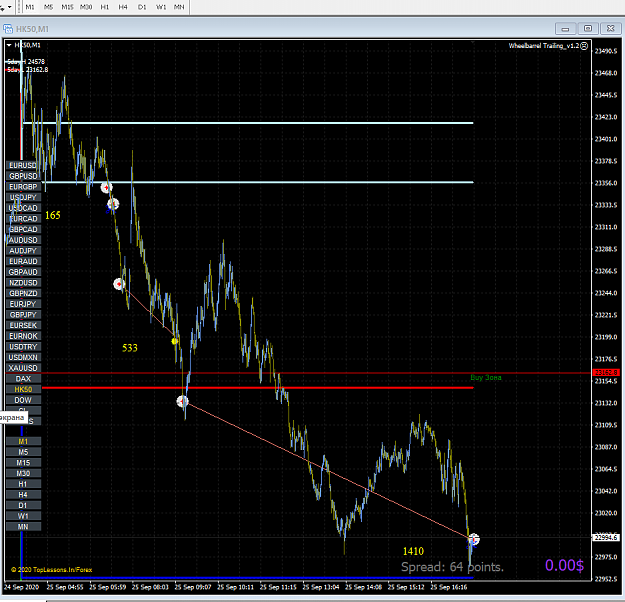Switch chart to GBPJPY symbol button
The width and height of the screenshot is (625, 602).
(x=23, y=315)
